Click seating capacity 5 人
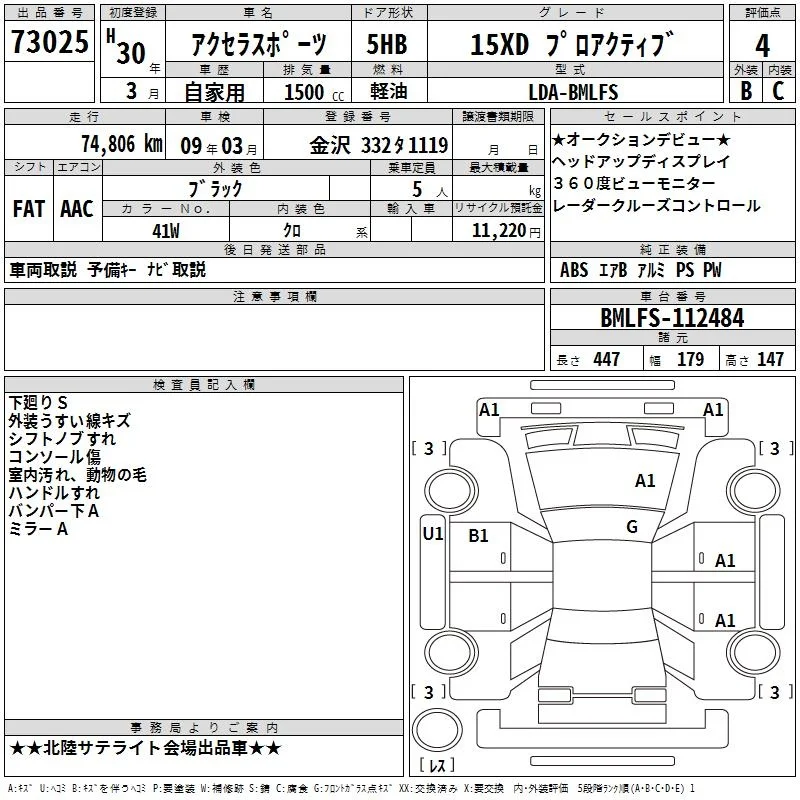The image size is (800, 800). pyautogui.click(x=430, y=190)
